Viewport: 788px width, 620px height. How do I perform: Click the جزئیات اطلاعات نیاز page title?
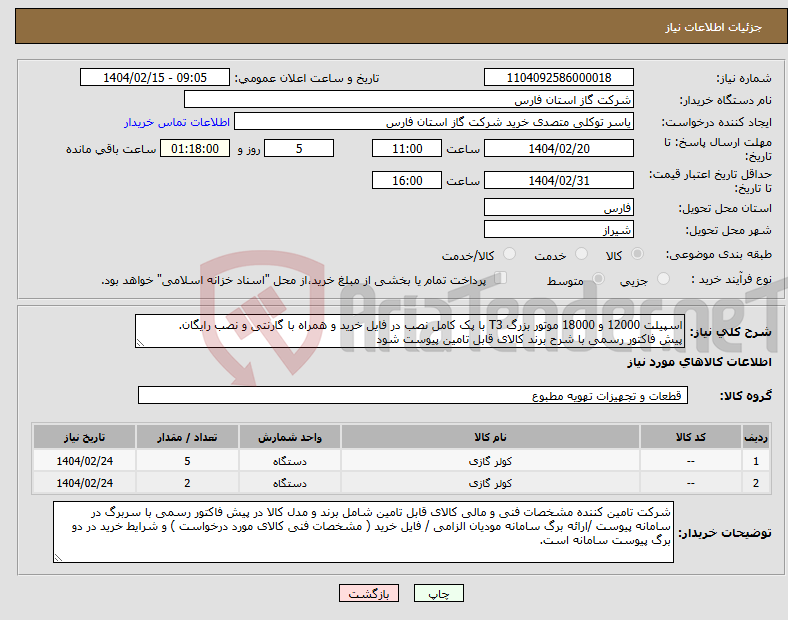(x=714, y=27)
